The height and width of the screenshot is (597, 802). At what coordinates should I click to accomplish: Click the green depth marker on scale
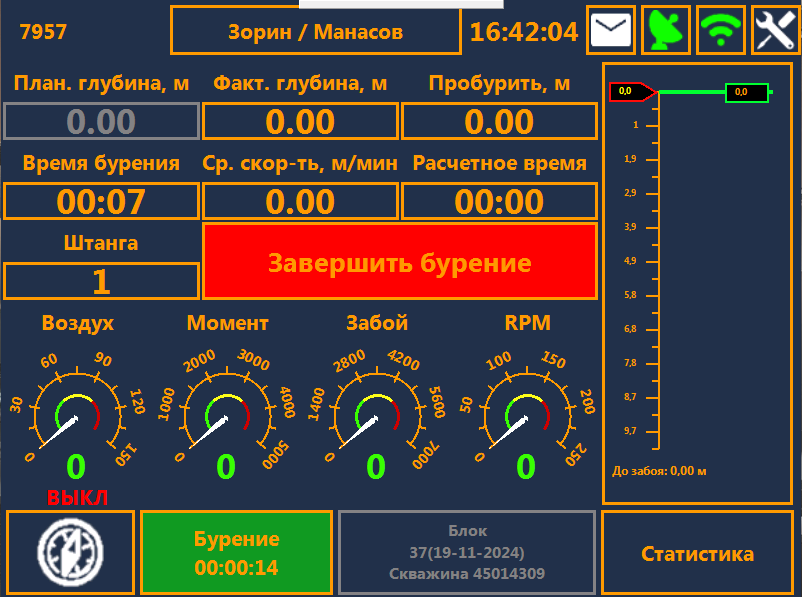coord(746,92)
